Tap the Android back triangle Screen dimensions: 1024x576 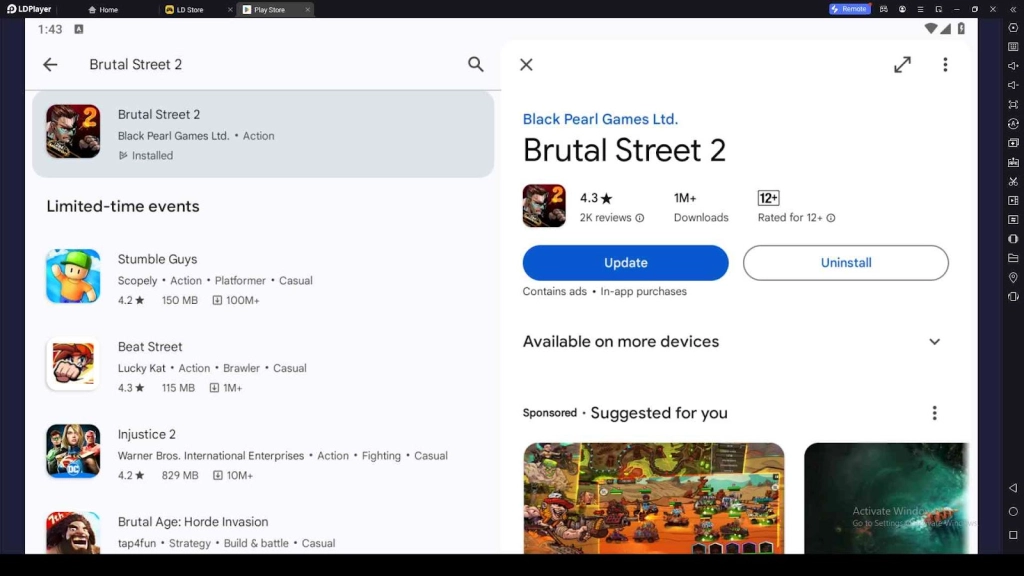point(1013,488)
